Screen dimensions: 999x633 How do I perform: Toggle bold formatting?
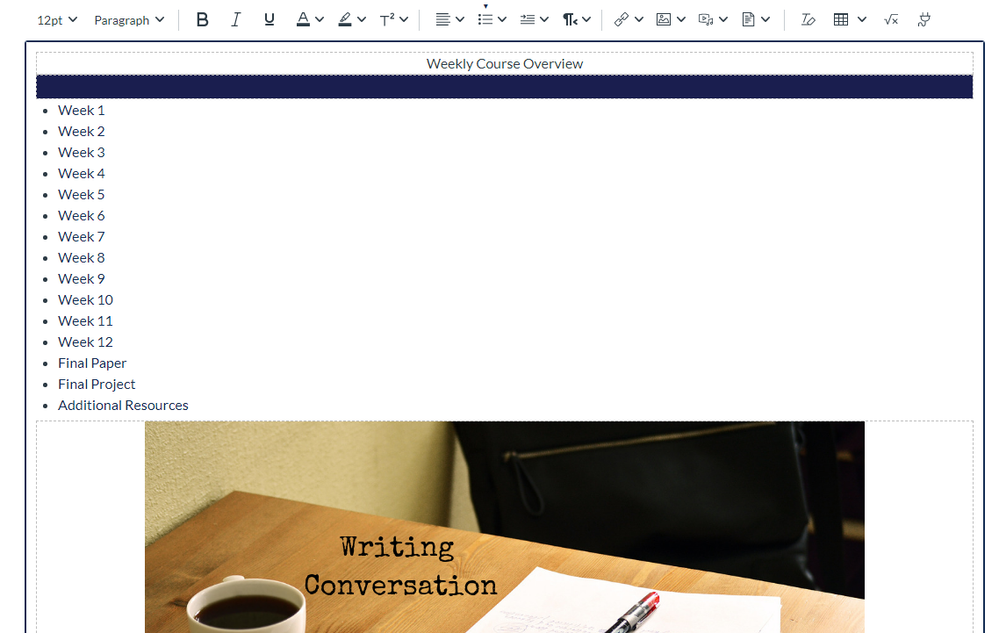pyautogui.click(x=202, y=20)
